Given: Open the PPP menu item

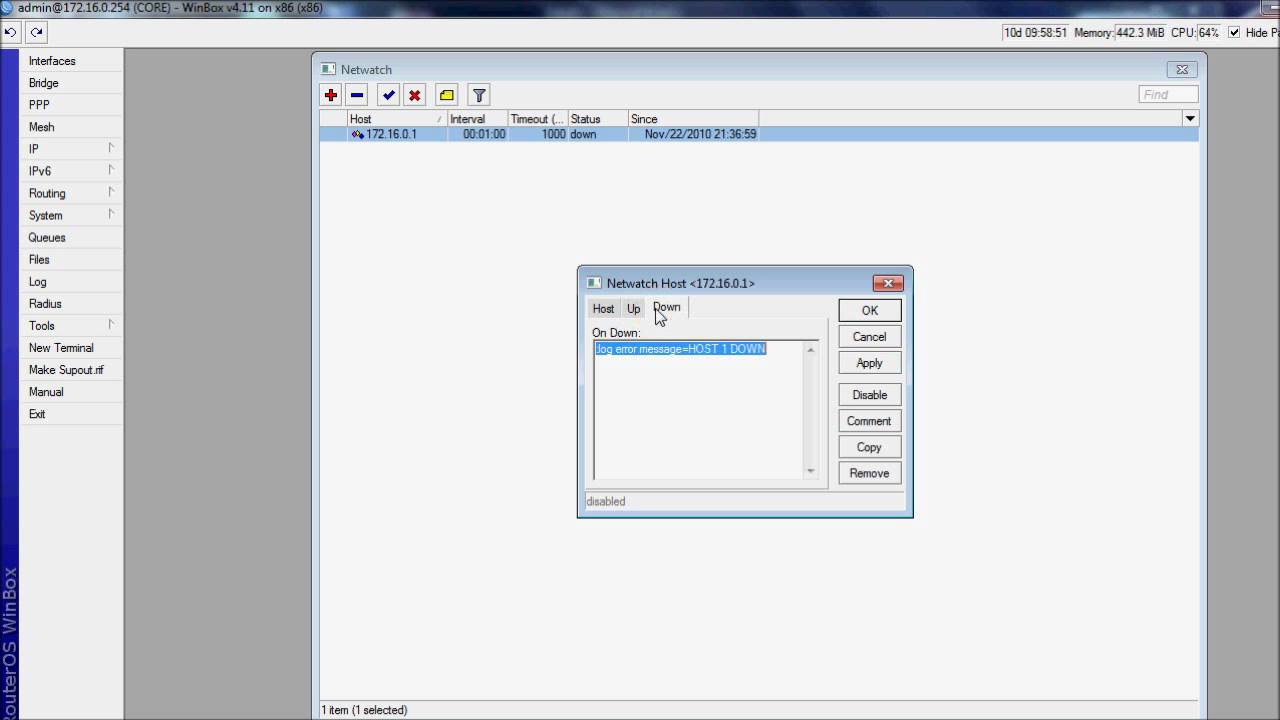Looking at the screenshot, I should 72,105.
